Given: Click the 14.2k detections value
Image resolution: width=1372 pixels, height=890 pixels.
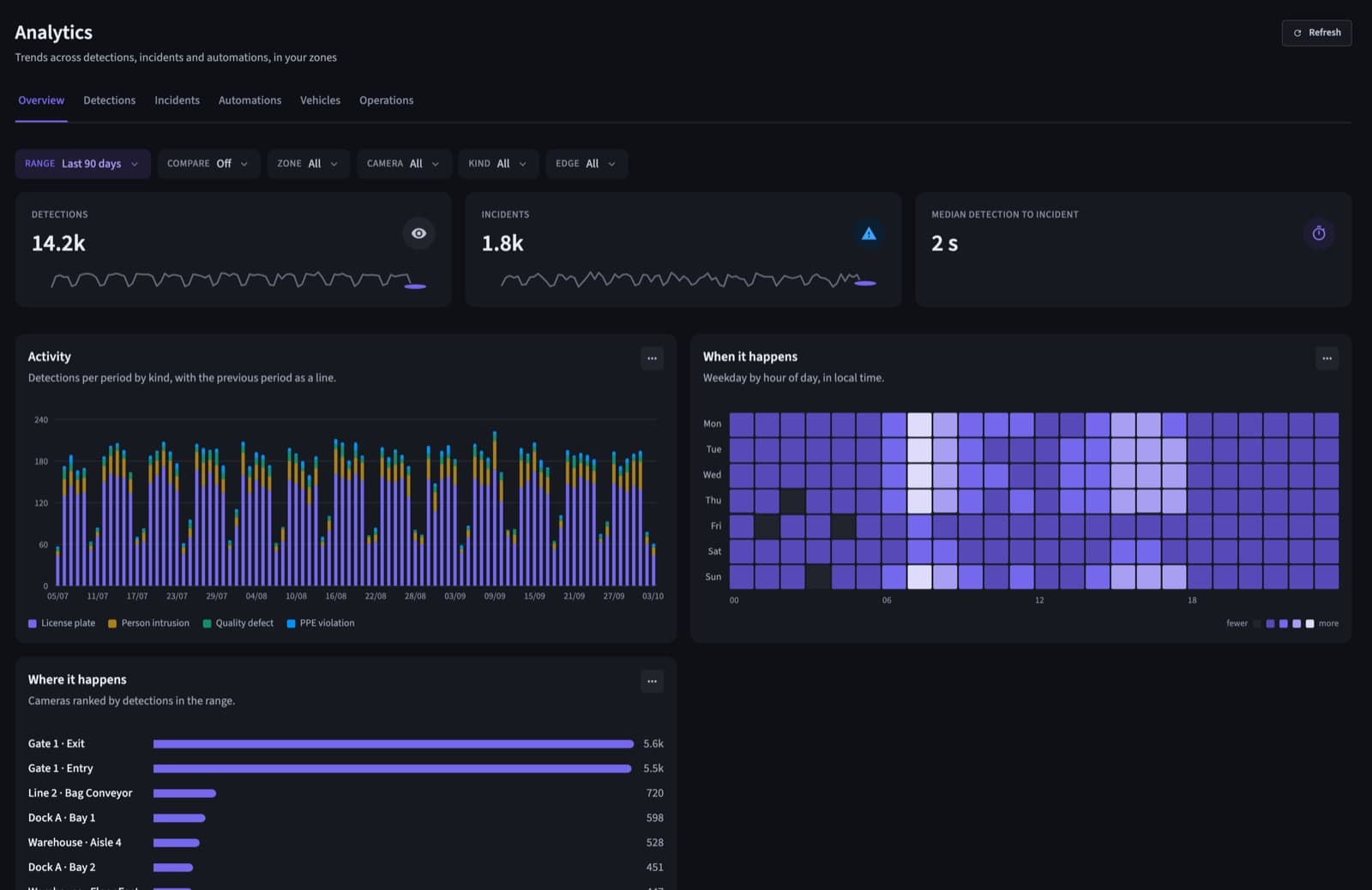Looking at the screenshot, I should [x=58, y=244].
